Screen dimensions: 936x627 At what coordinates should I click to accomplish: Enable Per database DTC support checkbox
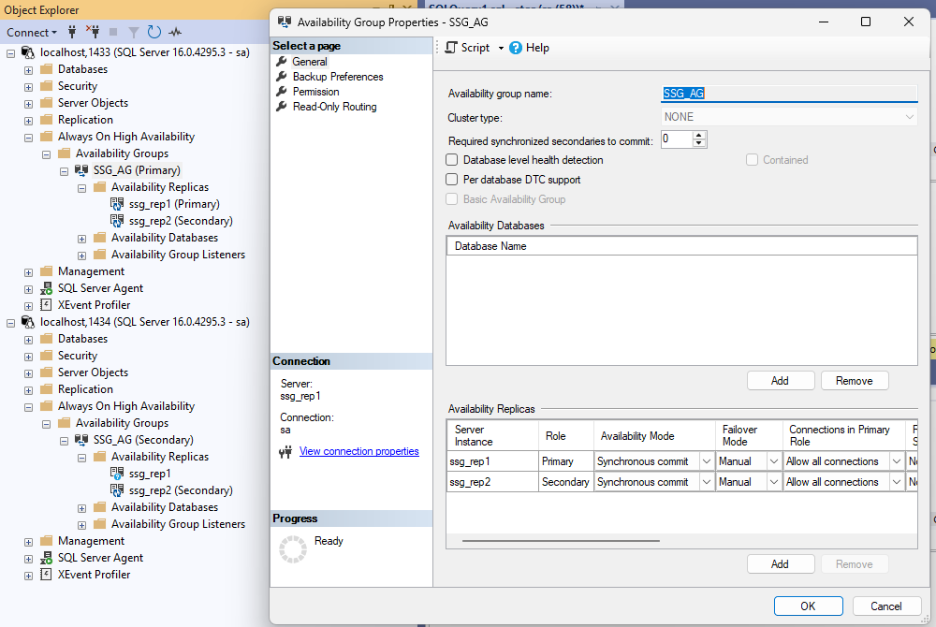(x=452, y=180)
